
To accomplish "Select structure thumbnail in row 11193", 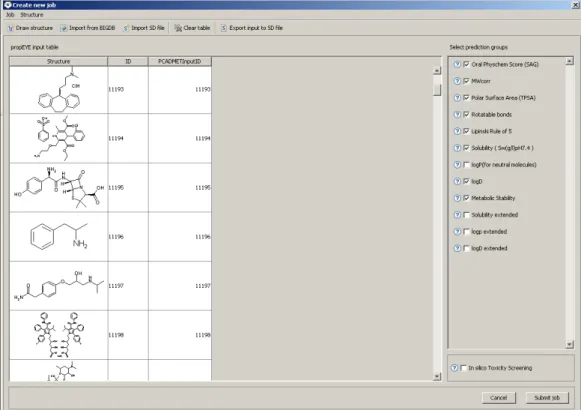I will [x=59, y=90].
